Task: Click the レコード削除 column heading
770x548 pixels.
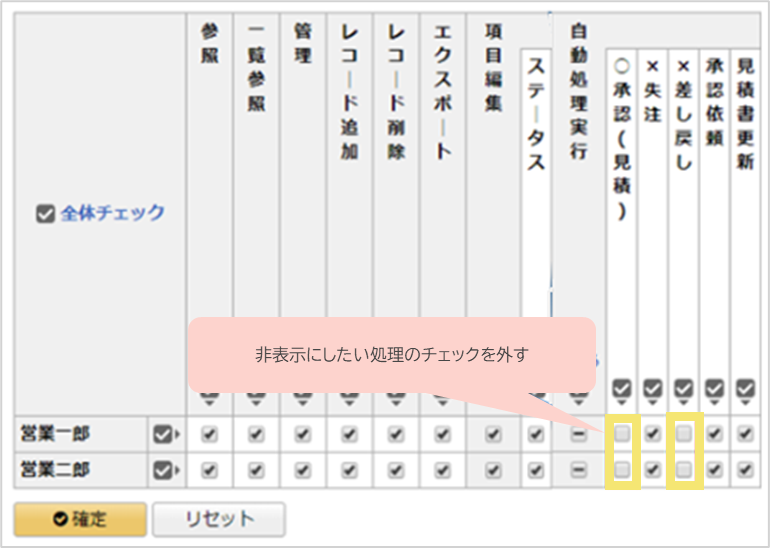Action: (396, 92)
